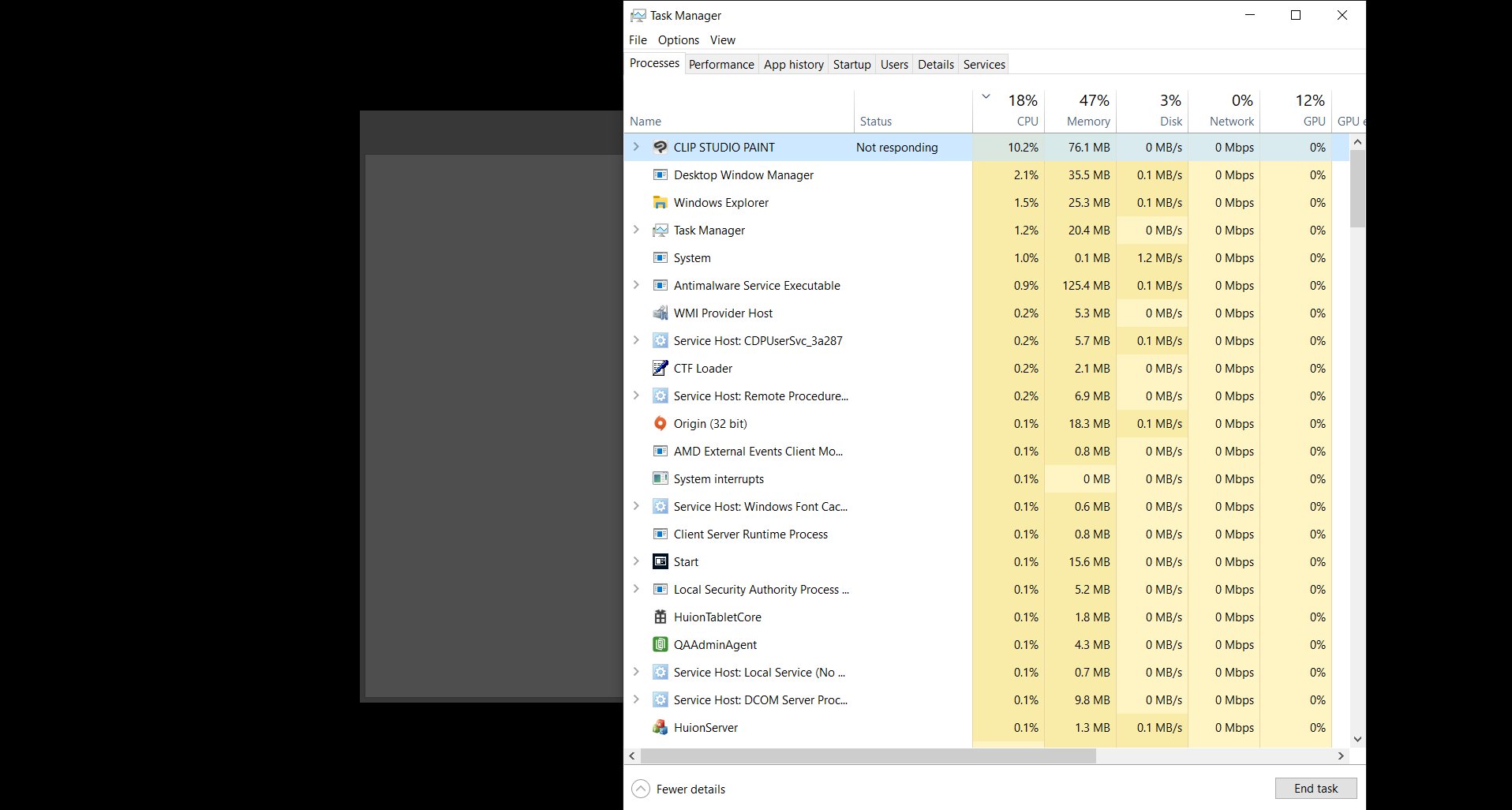1512x810 pixels.
Task: Click the System process icon
Action: point(661,257)
